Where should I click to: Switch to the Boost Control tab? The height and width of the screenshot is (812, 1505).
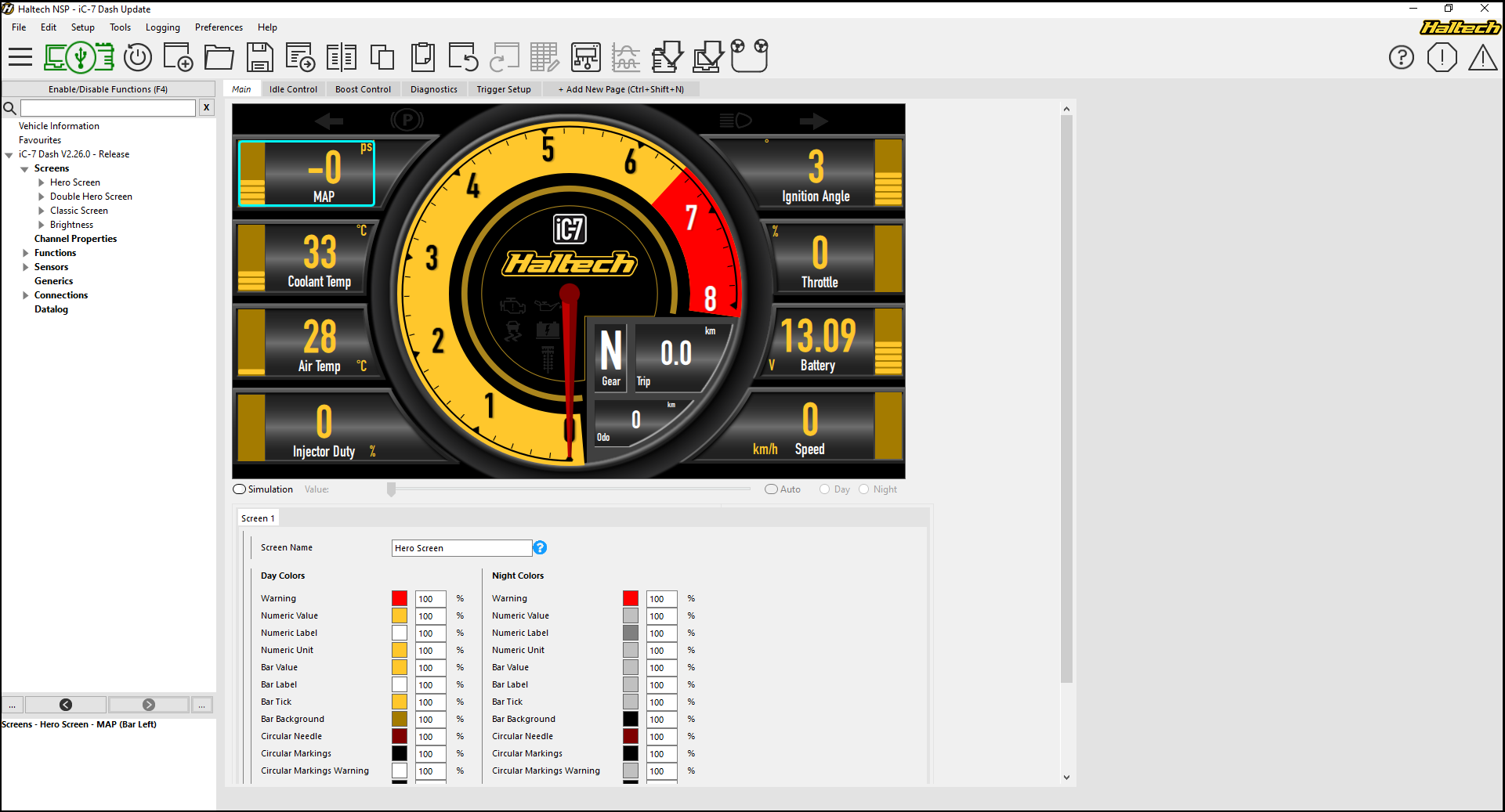point(363,89)
